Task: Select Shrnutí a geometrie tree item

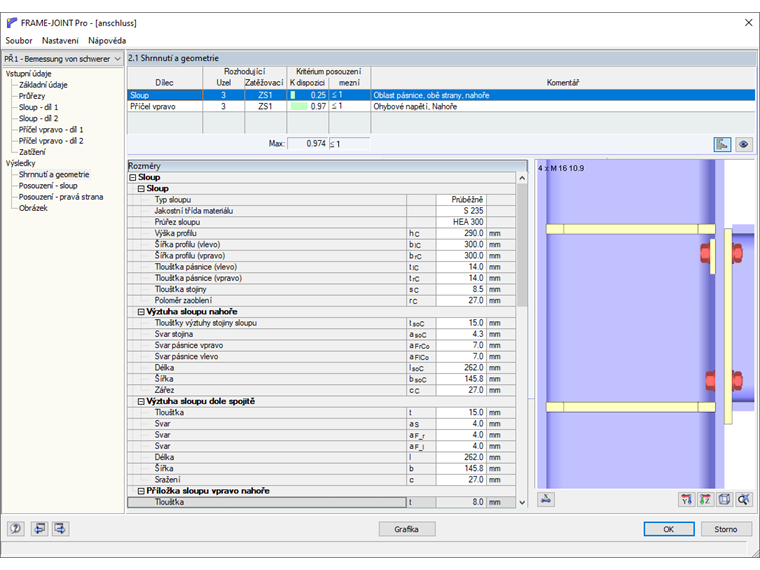Action: (x=54, y=174)
